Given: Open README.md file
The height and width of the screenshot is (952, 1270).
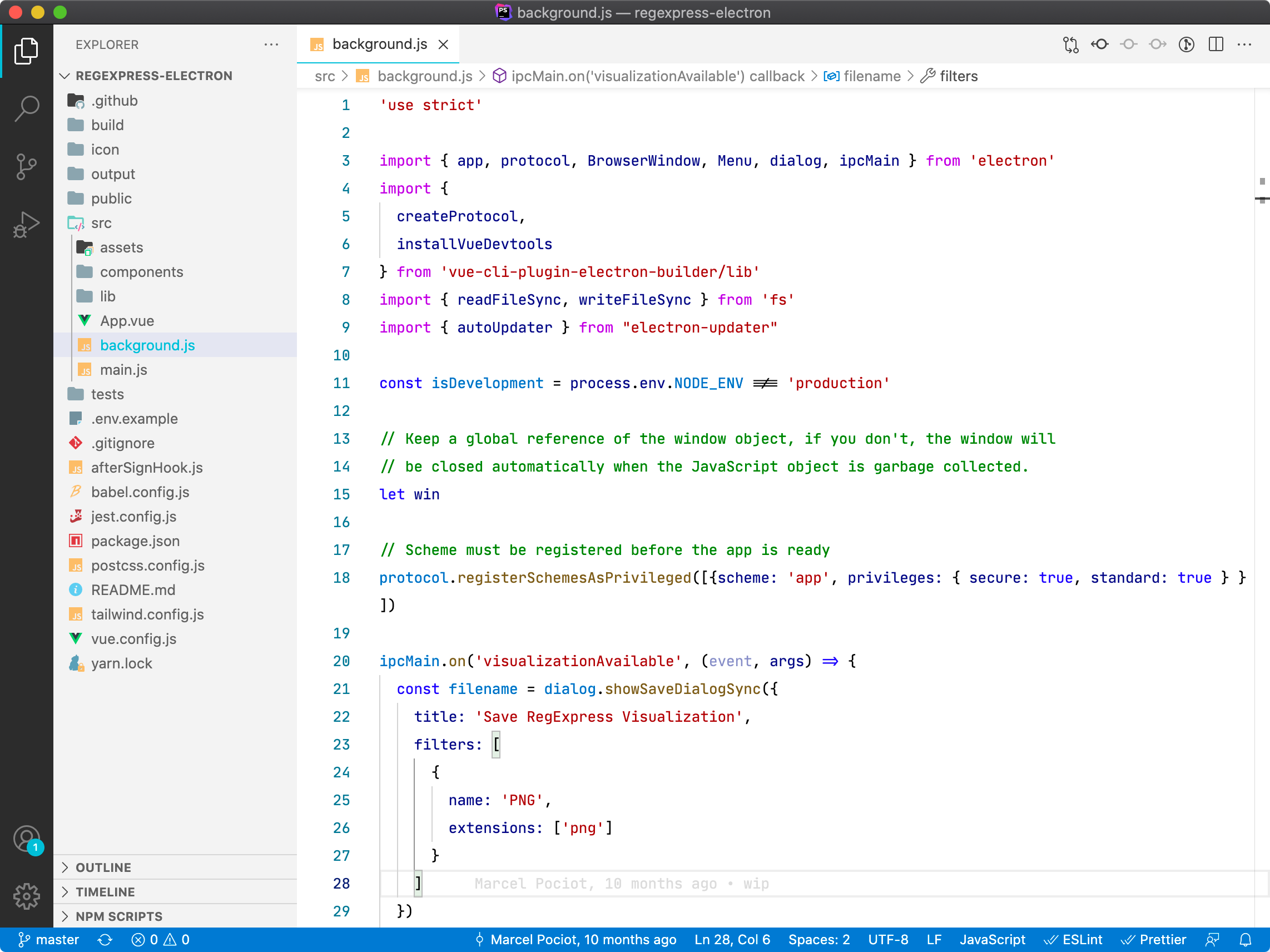Looking at the screenshot, I should pyautogui.click(x=175, y=590).
